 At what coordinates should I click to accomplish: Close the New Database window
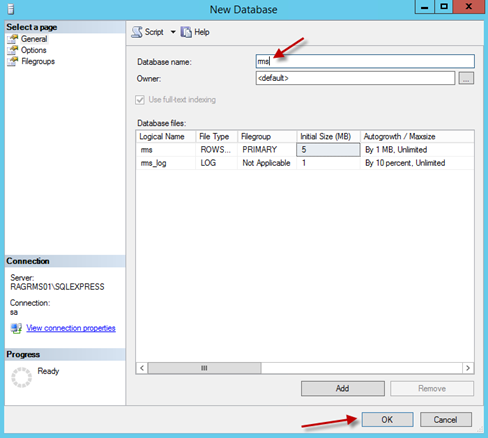469,7
